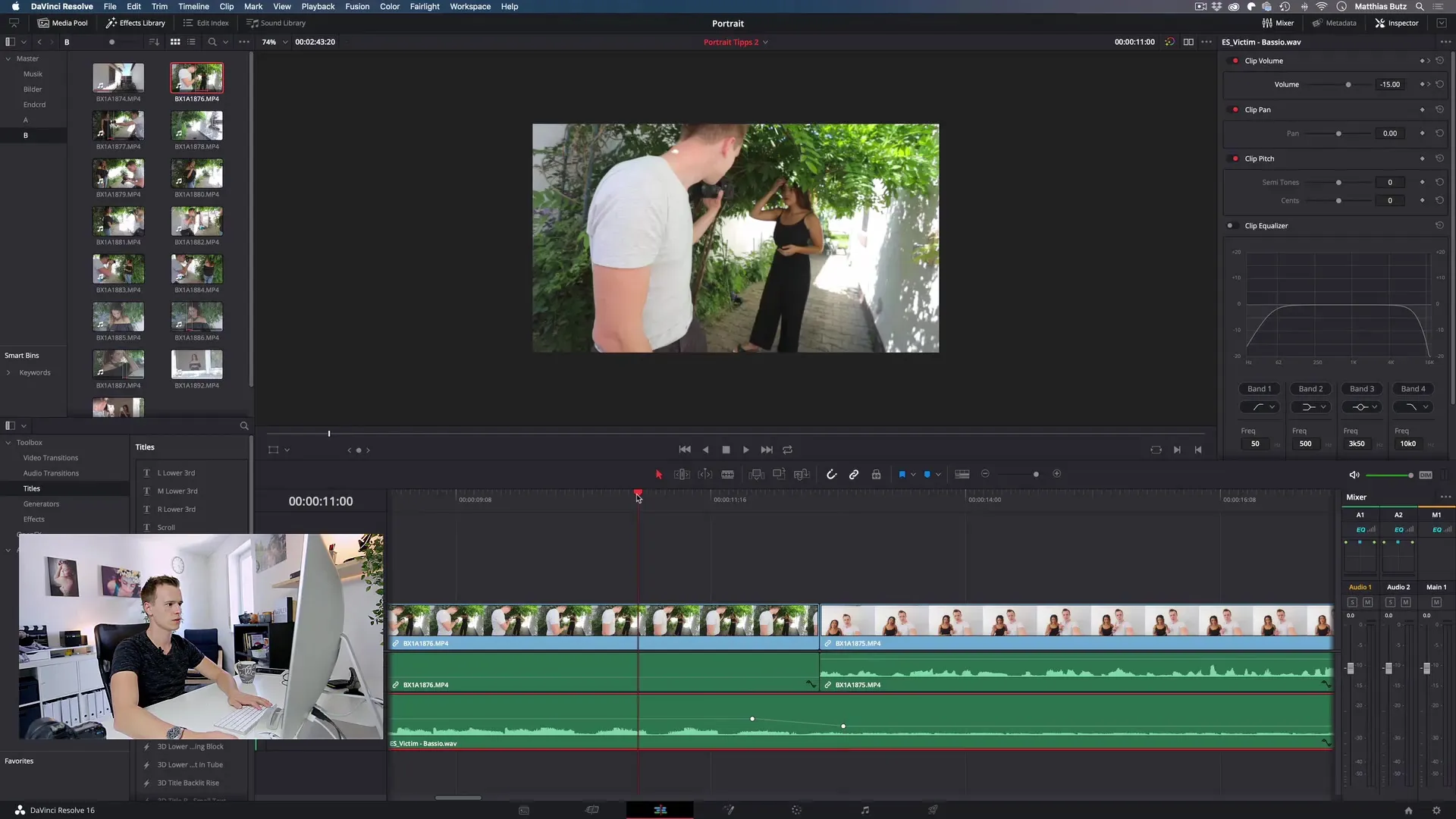Activate the dynamic trim mode tool
Image resolution: width=1456 pixels, height=819 pixels.
pyautogui.click(x=705, y=475)
